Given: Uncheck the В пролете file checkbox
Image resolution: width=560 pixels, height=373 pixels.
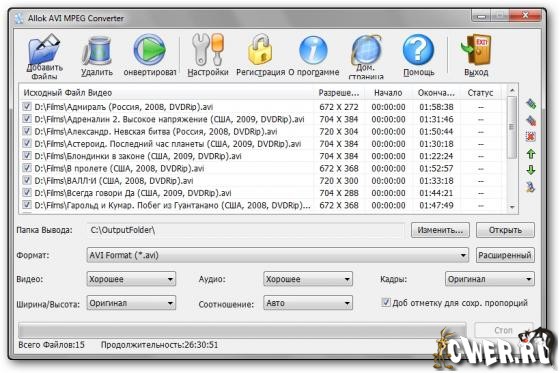Looking at the screenshot, I should coord(26,168).
